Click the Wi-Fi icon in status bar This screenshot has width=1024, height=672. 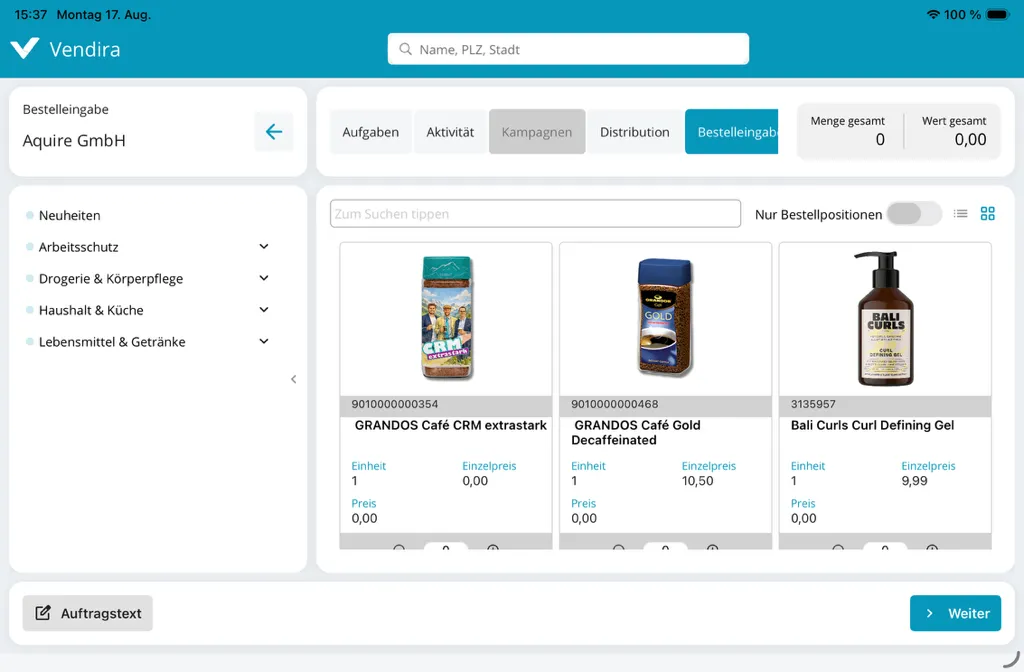[933, 14]
